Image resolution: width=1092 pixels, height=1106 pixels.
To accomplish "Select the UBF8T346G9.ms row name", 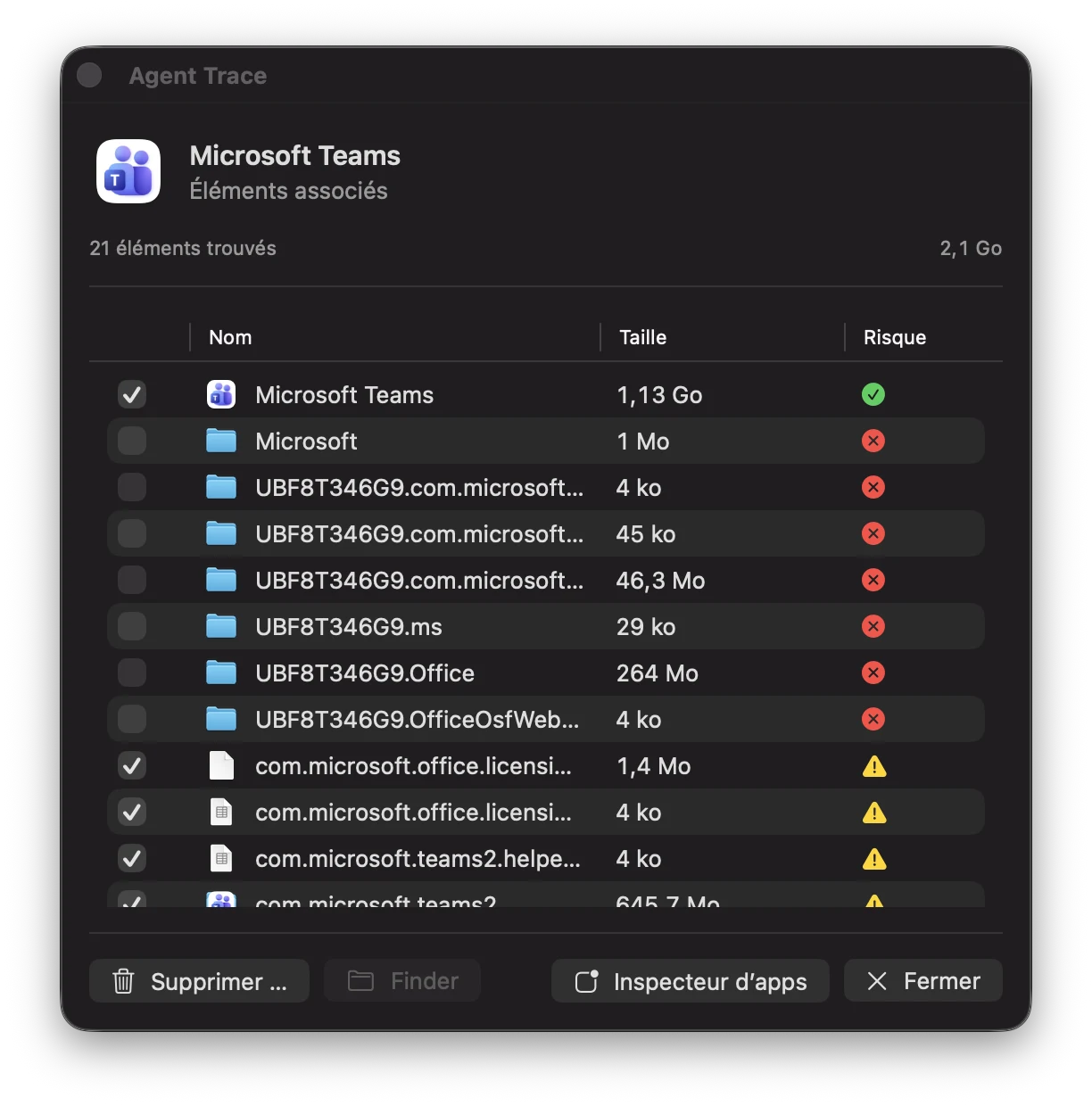I will click(x=349, y=627).
